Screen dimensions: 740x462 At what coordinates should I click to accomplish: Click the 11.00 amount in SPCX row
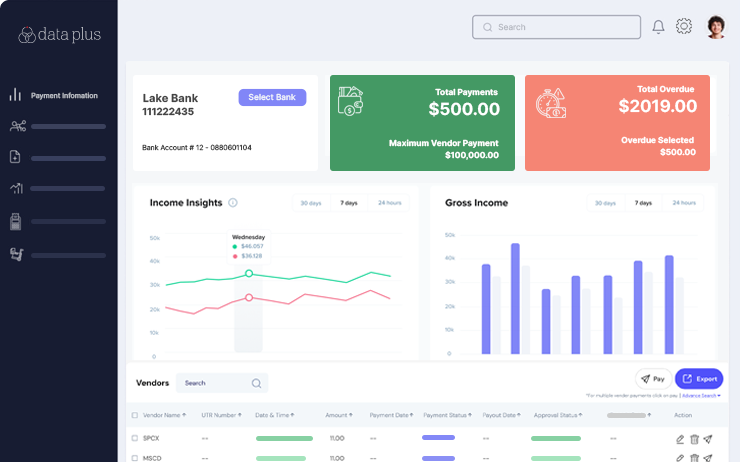pyautogui.click(x=337, y=438)
